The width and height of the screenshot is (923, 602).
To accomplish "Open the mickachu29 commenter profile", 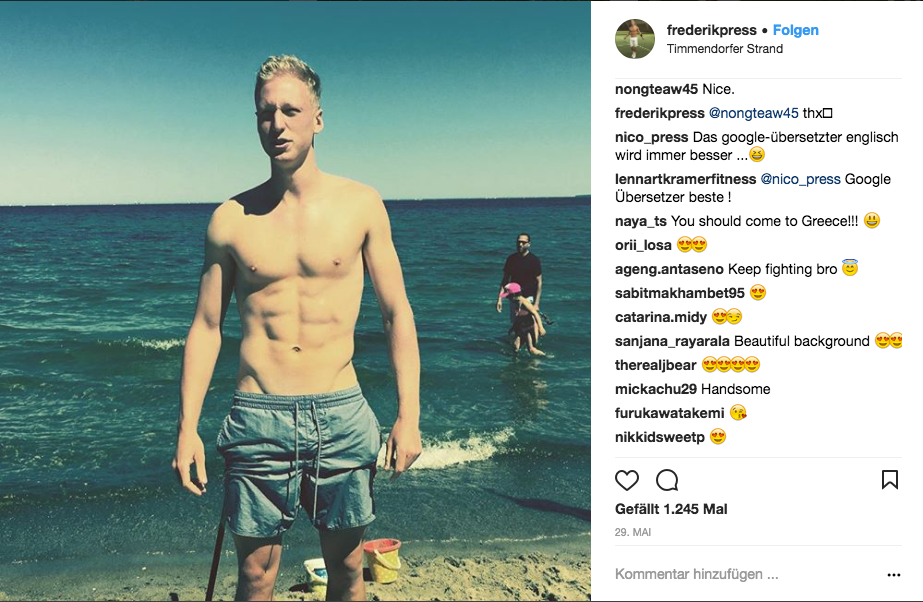I will [x=656, y=389].
